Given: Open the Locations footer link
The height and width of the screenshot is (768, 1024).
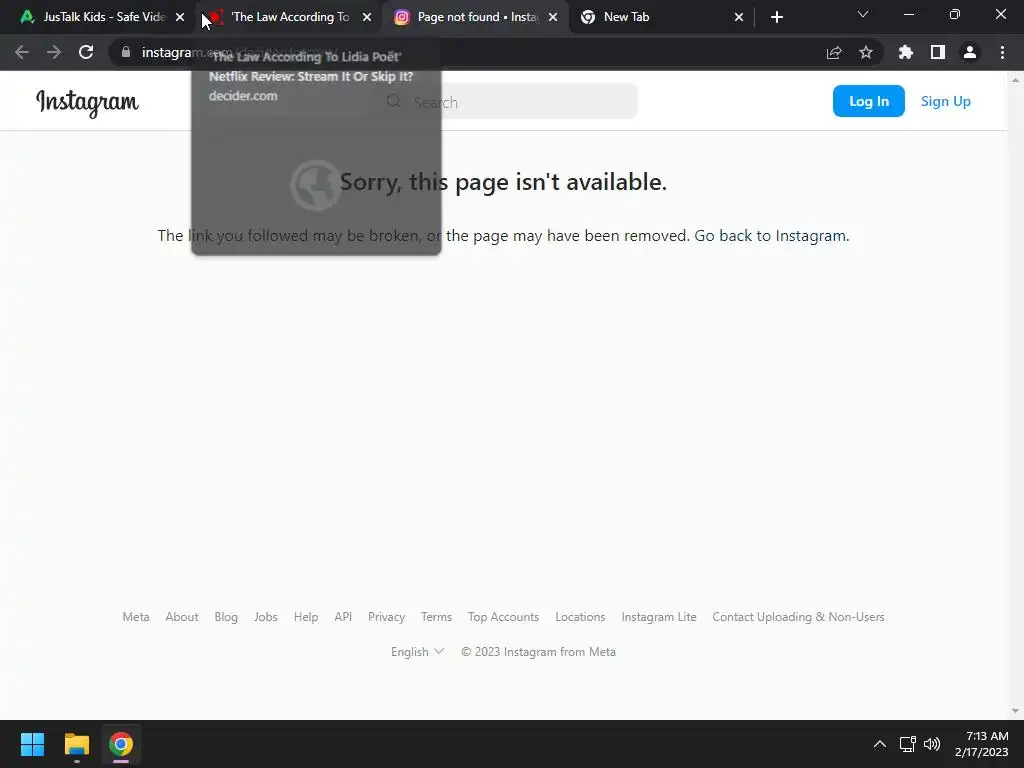Looking at the screenshot, I should [581, 617].
